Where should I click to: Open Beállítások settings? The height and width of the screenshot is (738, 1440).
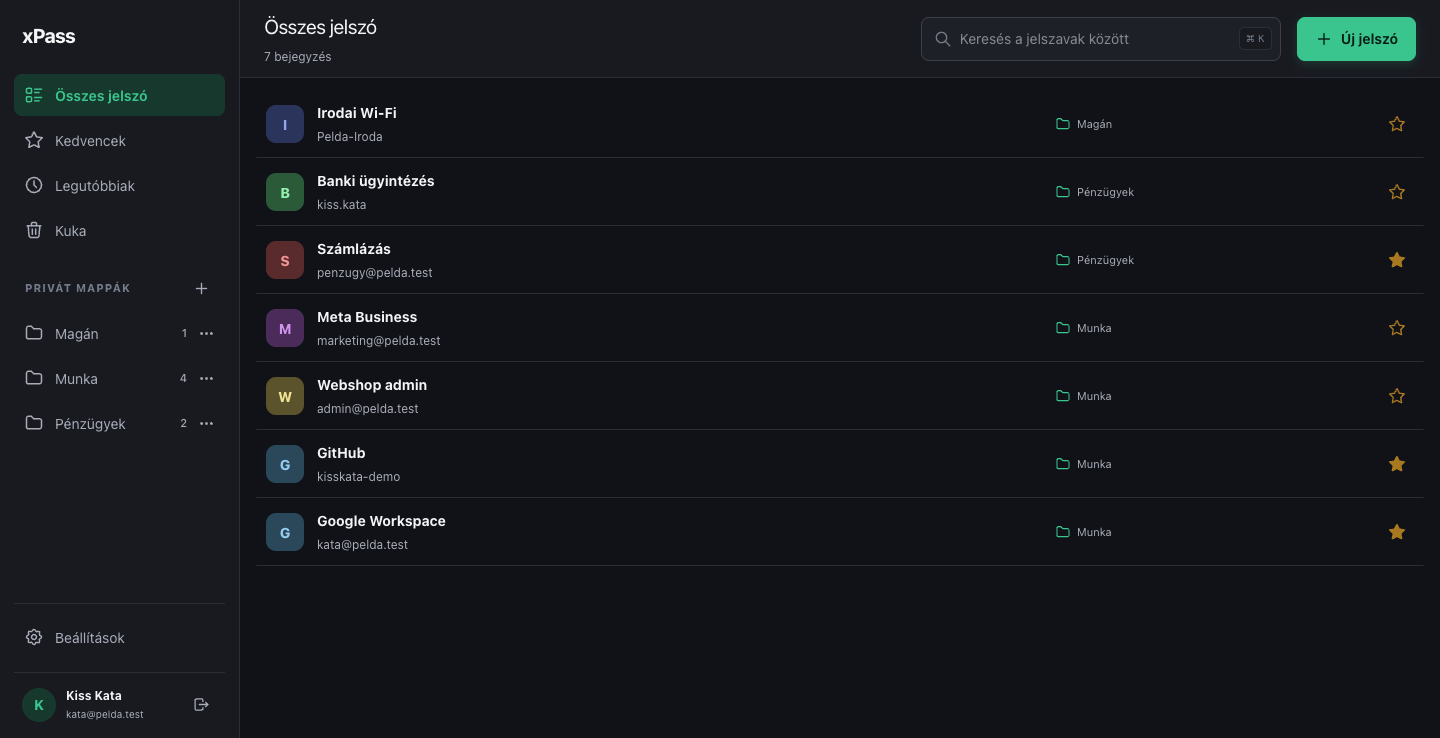[x=119, y=637]
